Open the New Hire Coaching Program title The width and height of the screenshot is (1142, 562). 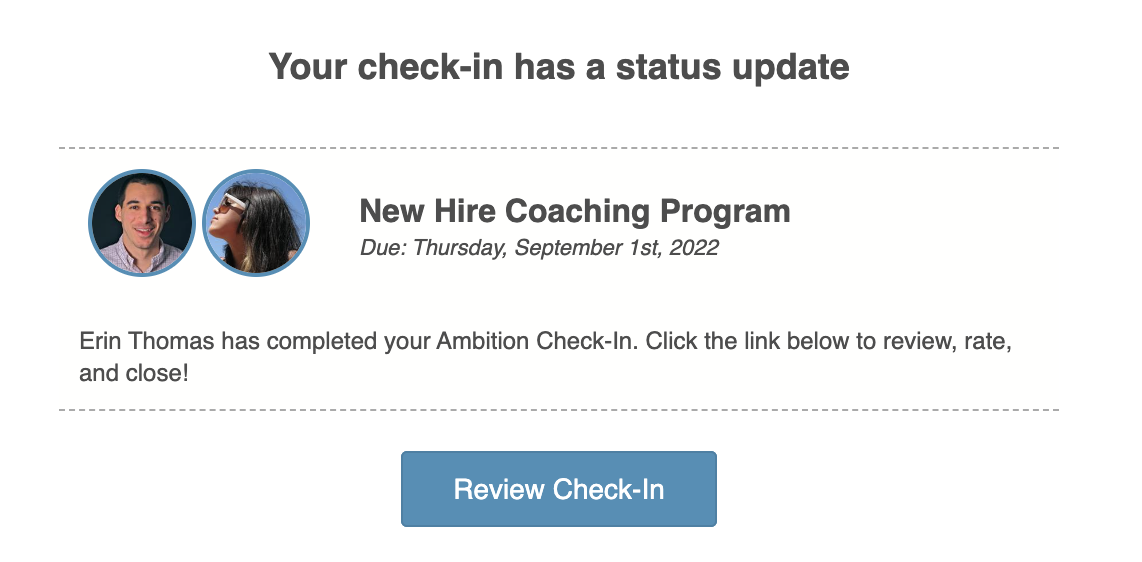[574, 211]
